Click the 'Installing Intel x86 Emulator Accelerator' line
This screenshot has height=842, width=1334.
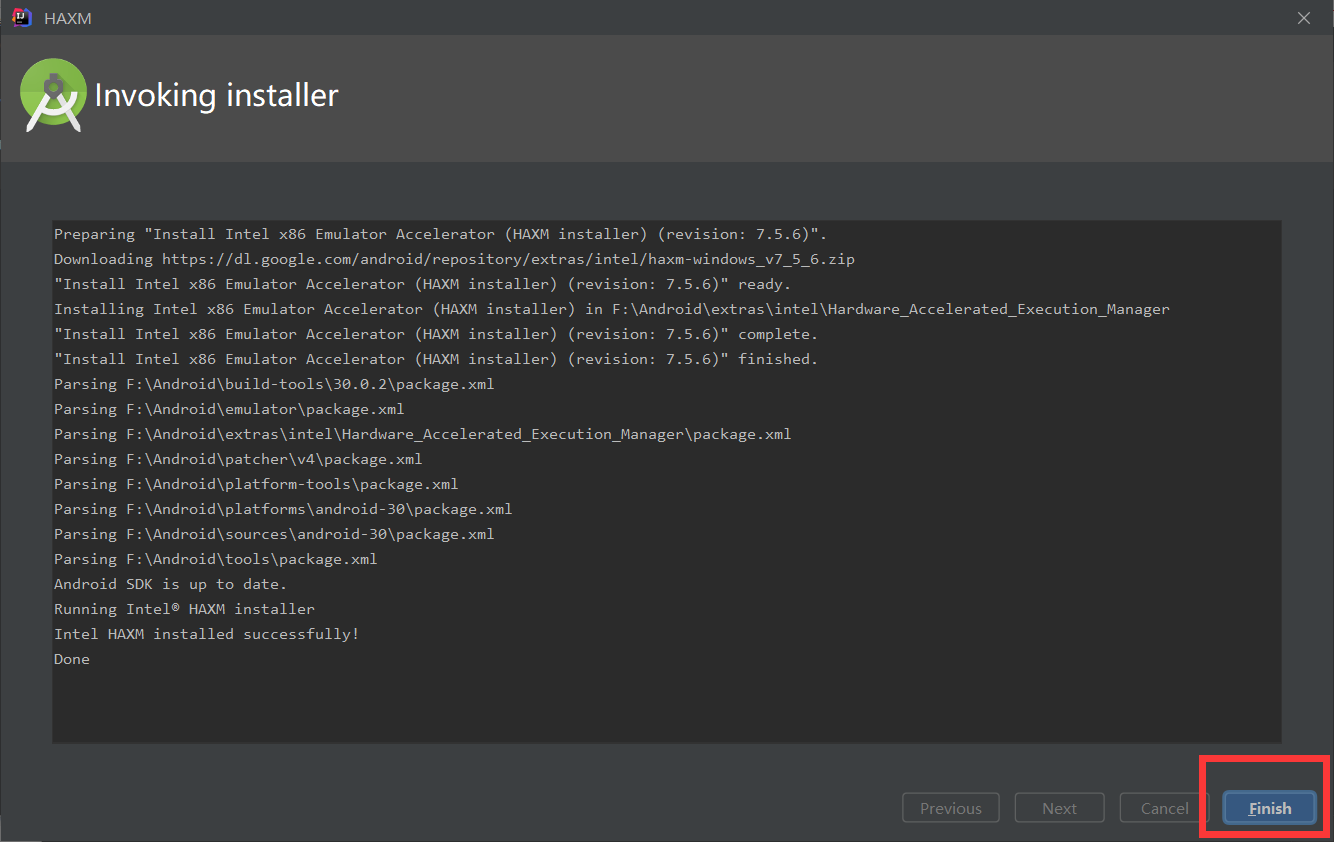click(612, 309)
